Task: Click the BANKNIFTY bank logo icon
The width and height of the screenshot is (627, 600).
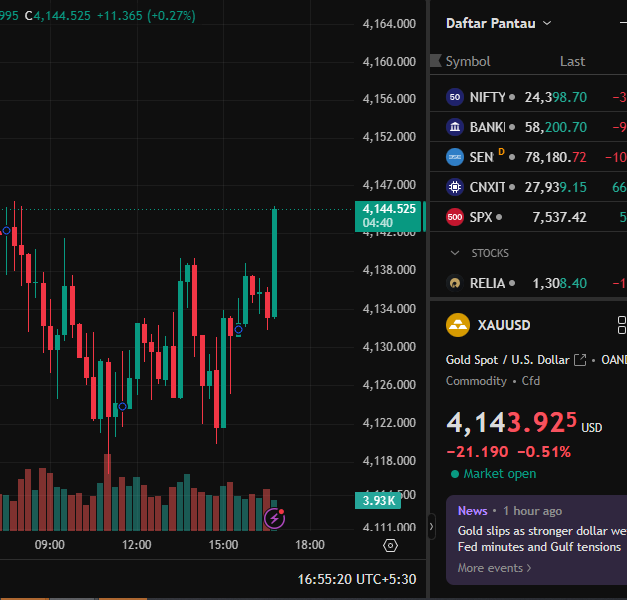Action: [x=455, y=127]
